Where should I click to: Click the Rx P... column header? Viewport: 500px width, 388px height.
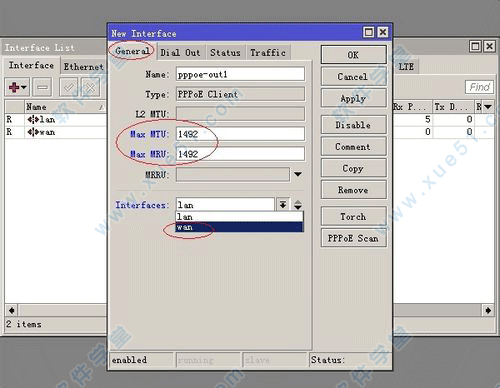pos(413,107)
